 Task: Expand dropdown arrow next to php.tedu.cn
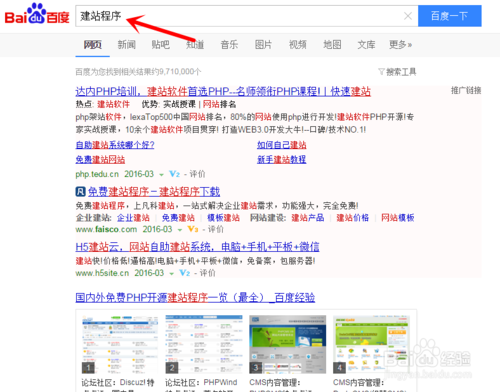point(161,175)
